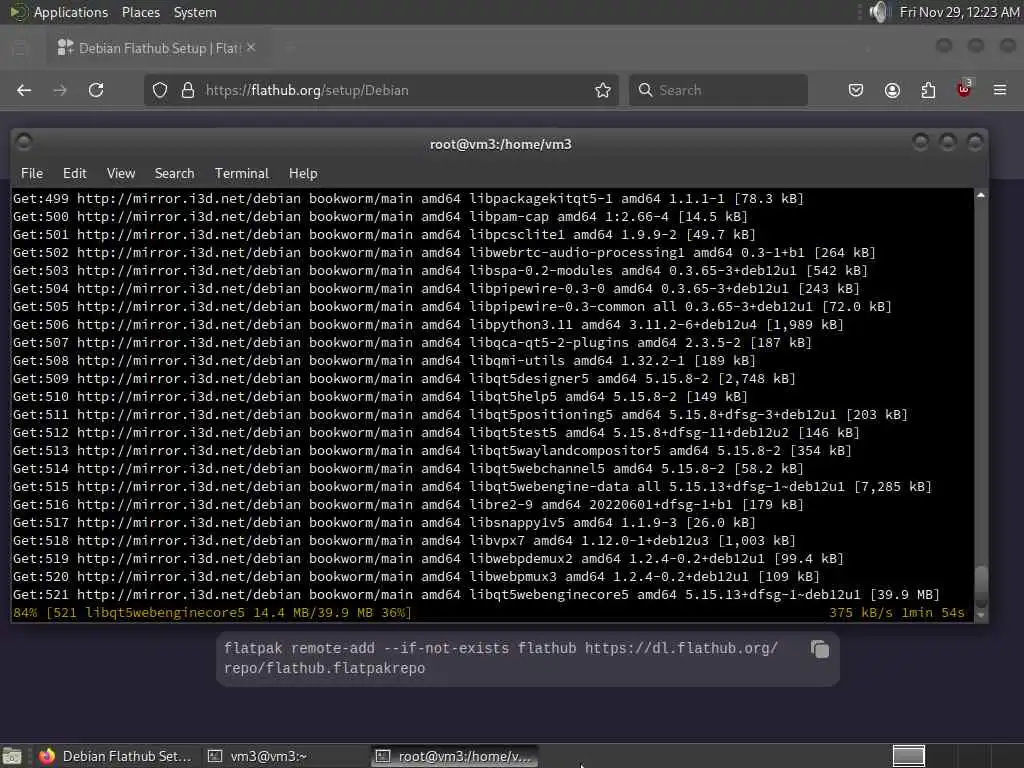Click the workspace switcher in bottom panel
Screen dimensions: 1024x768
908,756
